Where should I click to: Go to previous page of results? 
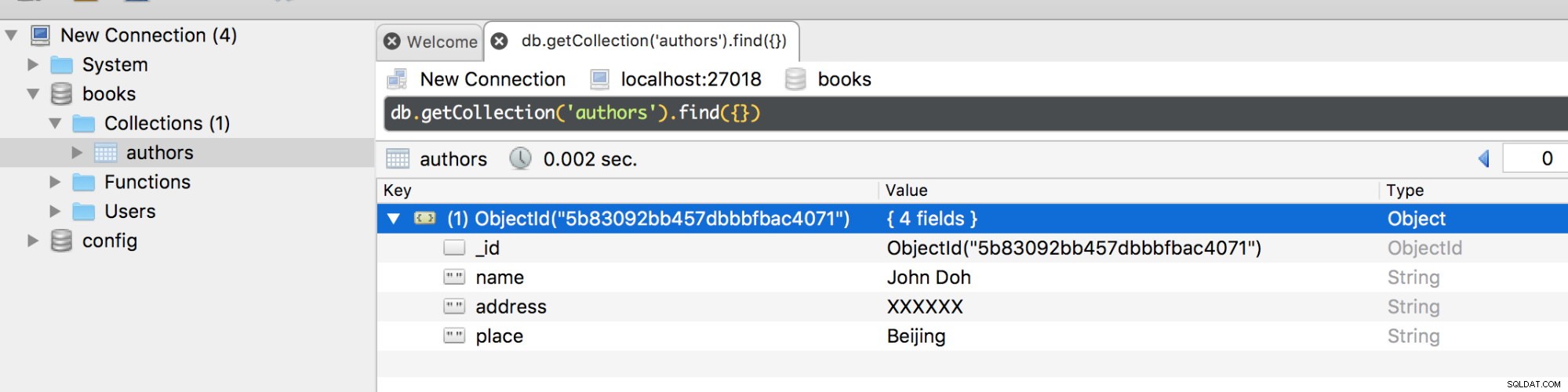tap(1483, 158)
